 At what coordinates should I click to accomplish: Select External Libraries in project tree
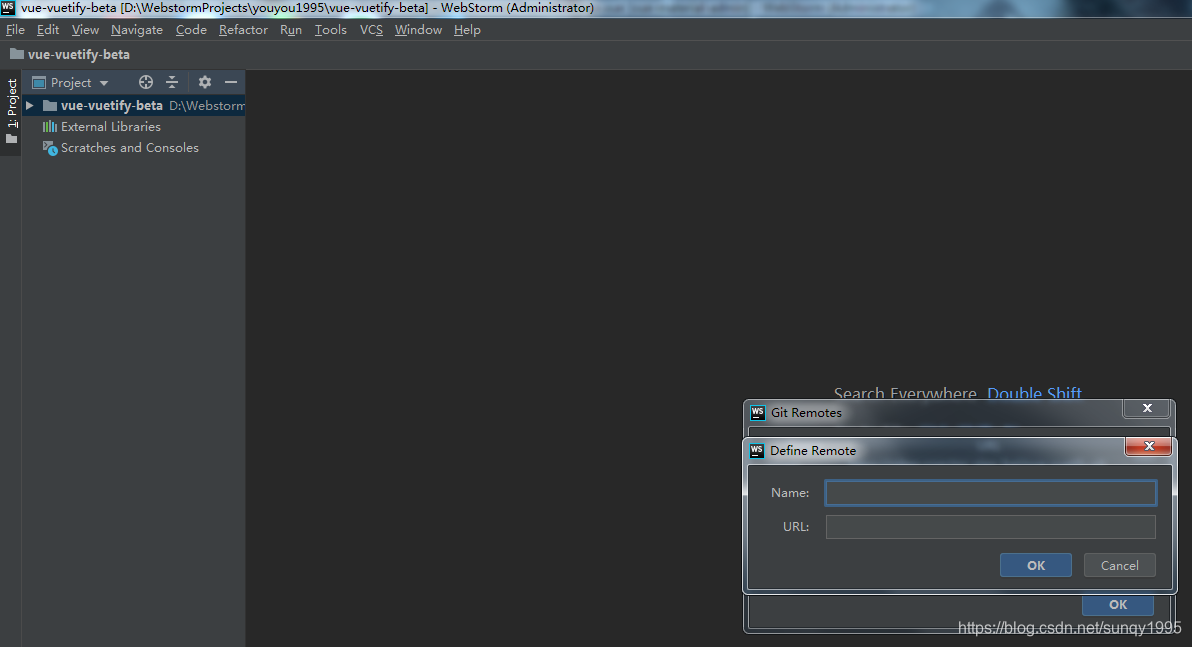(x=111, y=127)
